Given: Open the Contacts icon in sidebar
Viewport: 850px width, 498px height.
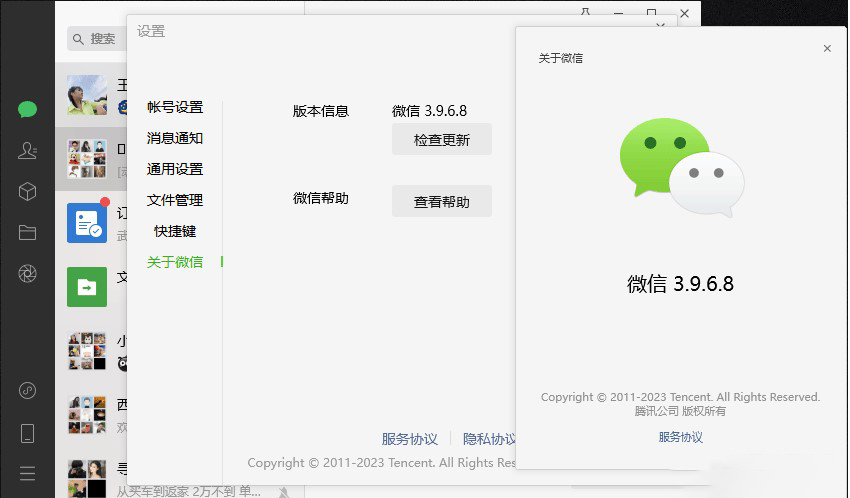Looking at the screenshot, I should click(x=27, y=150).
